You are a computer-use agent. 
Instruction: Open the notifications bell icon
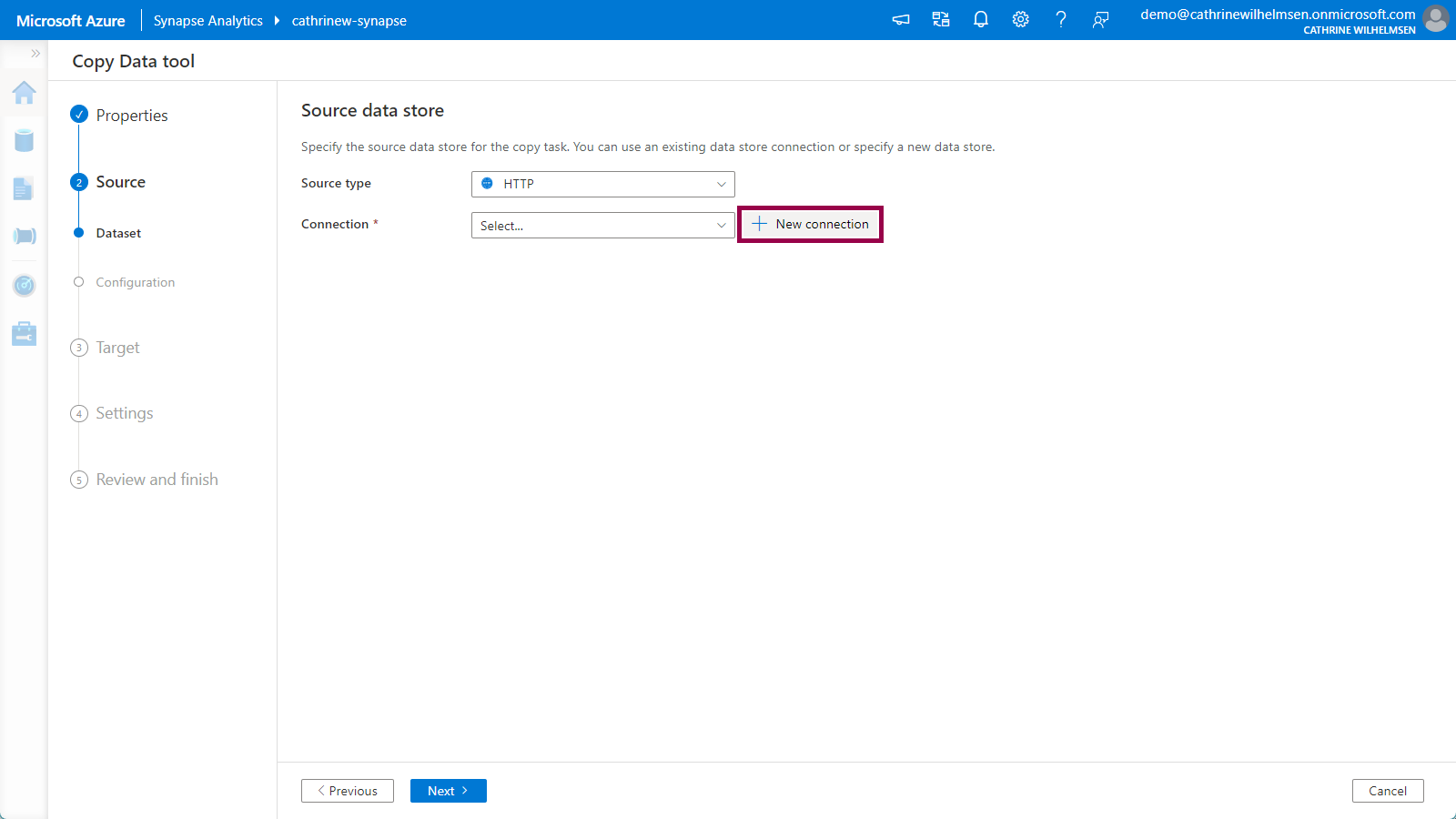[981, 20]
